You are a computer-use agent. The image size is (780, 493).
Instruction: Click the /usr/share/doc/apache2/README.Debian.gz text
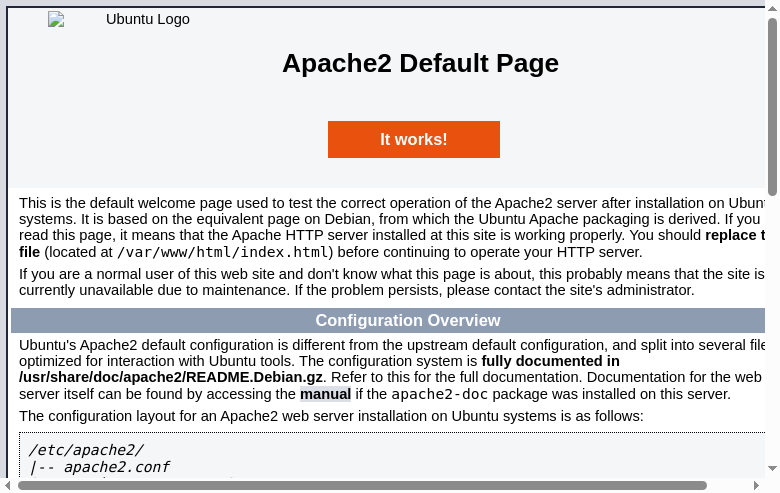(171, 377)
